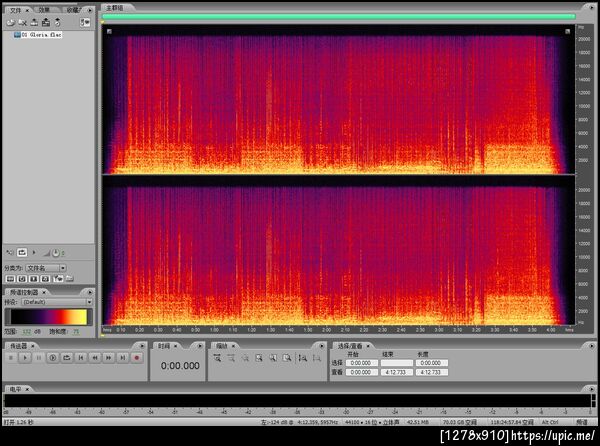Click the Fast Forward transport button

click(109, 358)
